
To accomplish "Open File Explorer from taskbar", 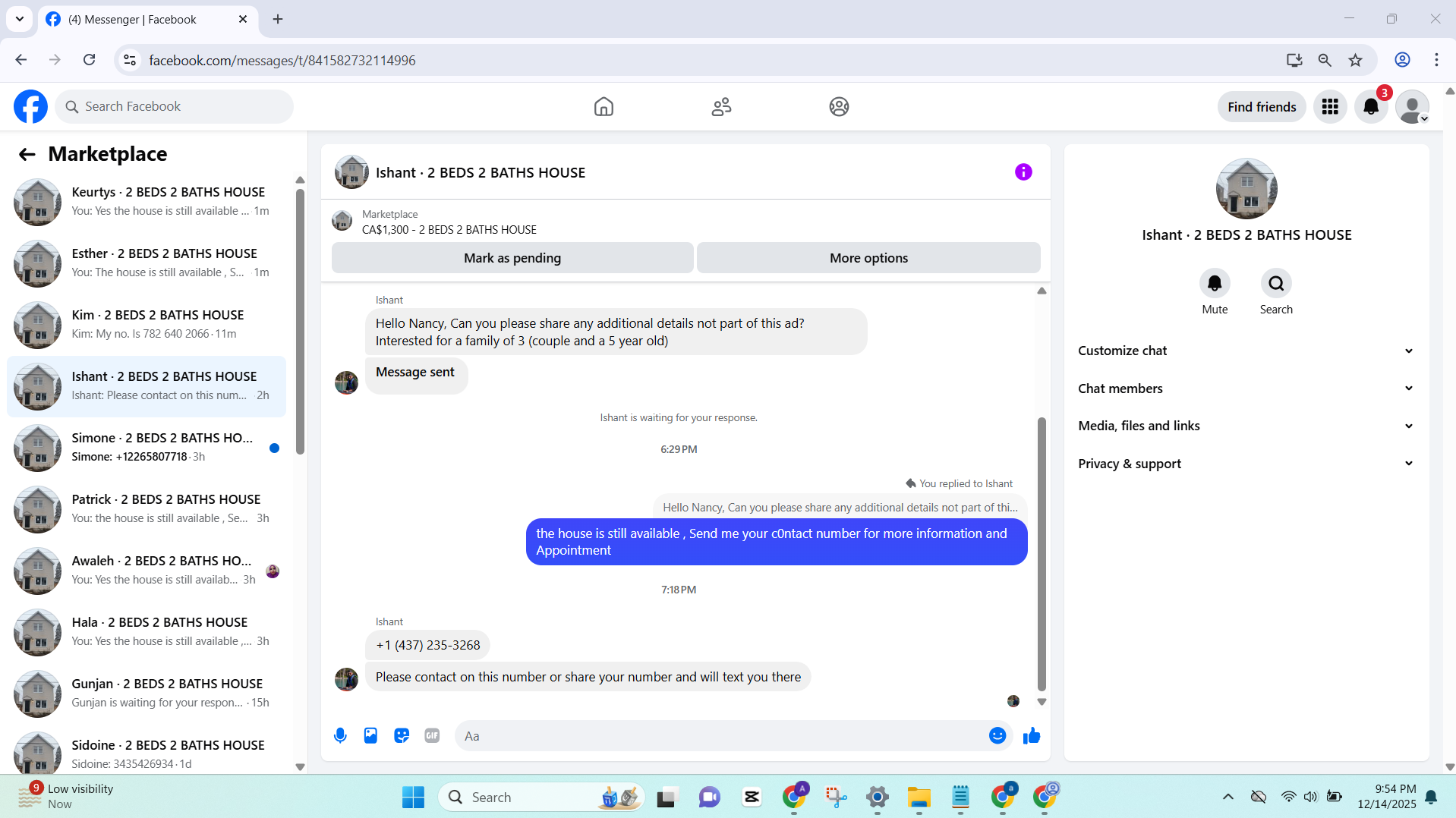I will pos(919,797).
